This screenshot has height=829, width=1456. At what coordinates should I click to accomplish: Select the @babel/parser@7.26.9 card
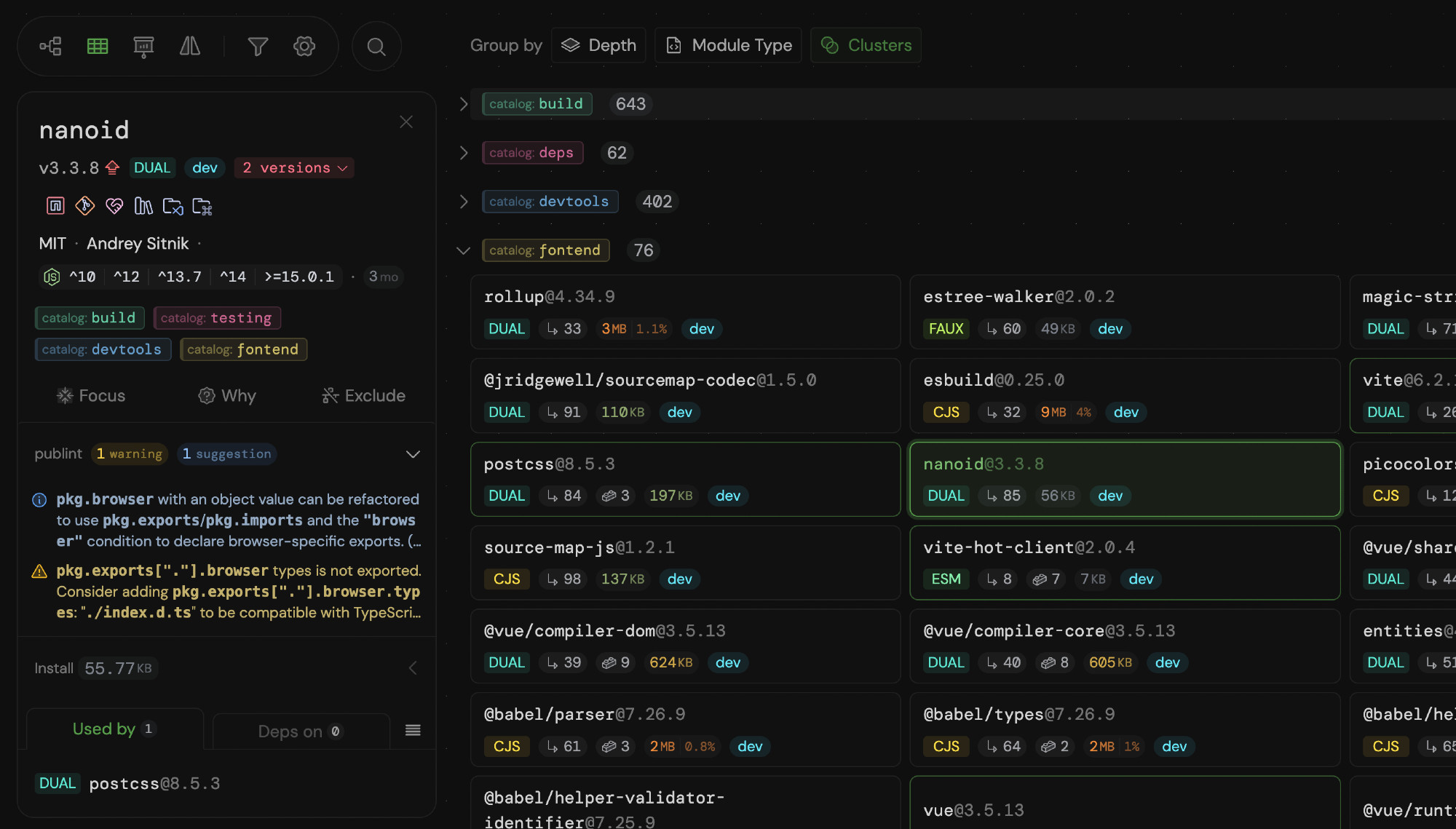(x=686, y=730)
